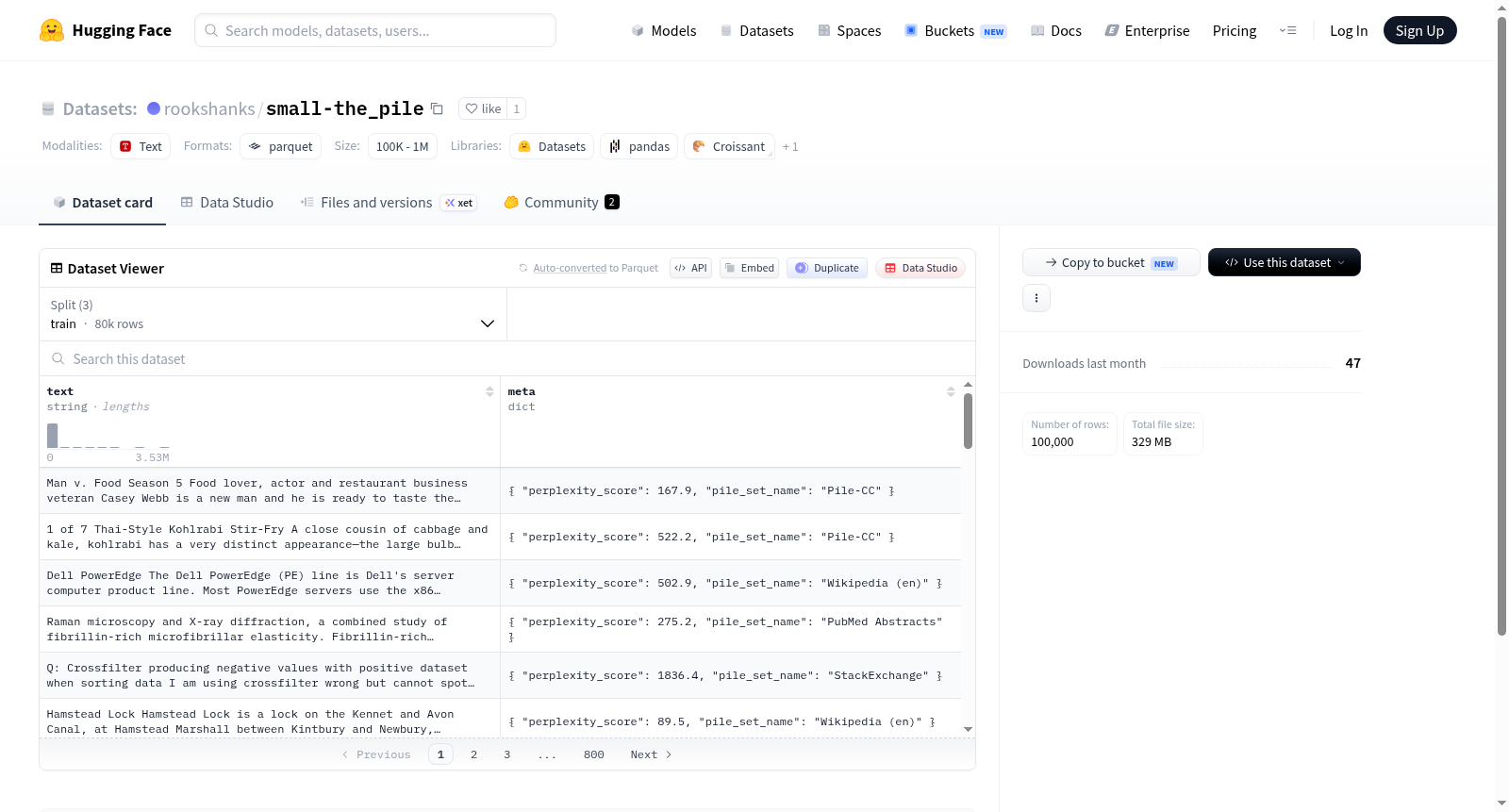
Task: Click the table vertical scrollbar thumb
Action: [x=968, y=421]
